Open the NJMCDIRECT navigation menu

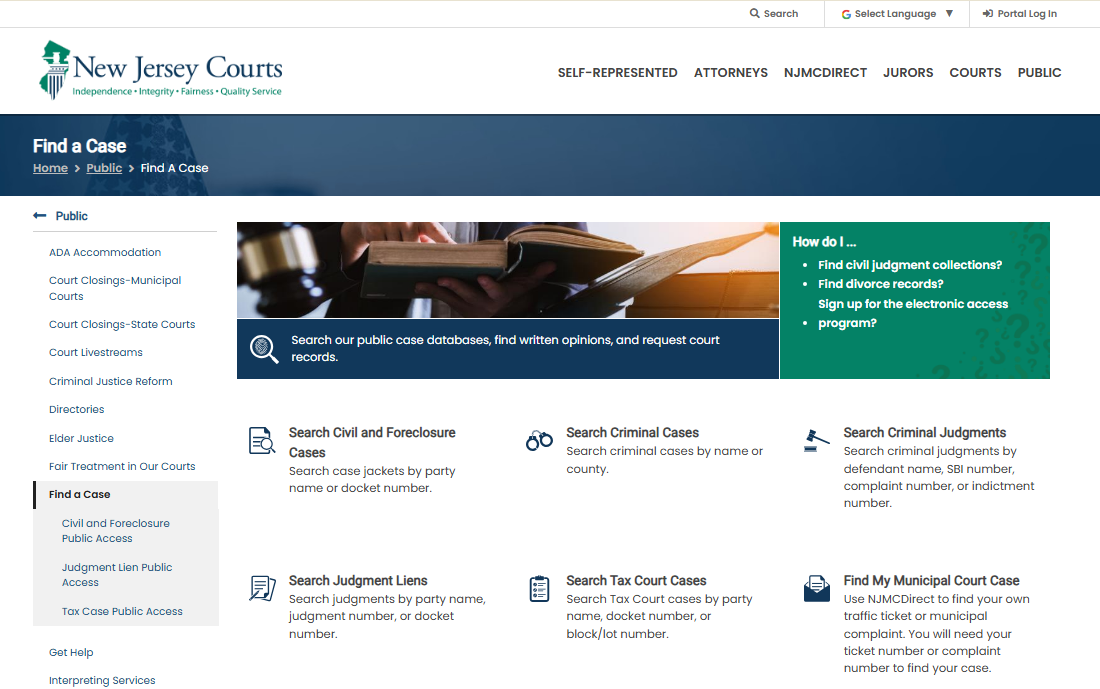(x=825, y=72)
